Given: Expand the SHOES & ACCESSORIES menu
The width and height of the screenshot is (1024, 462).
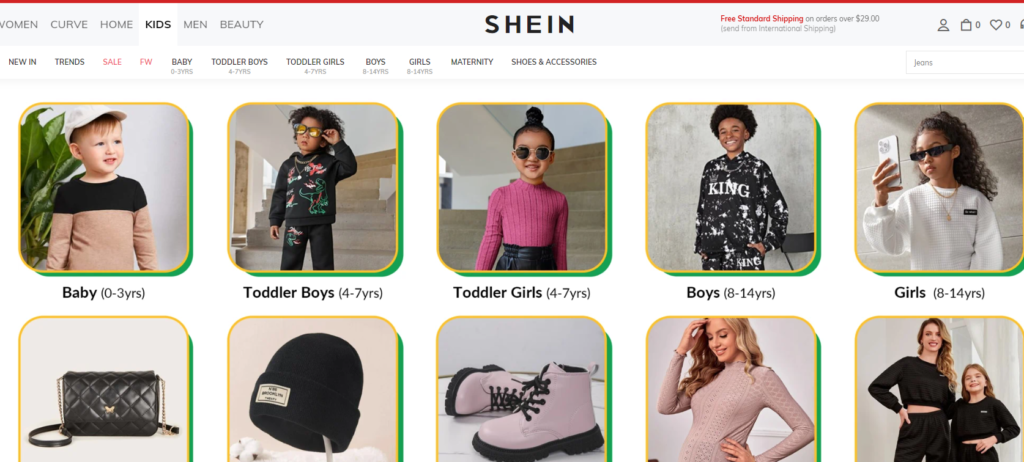Looking at the screenshot, I should point(554,62).
